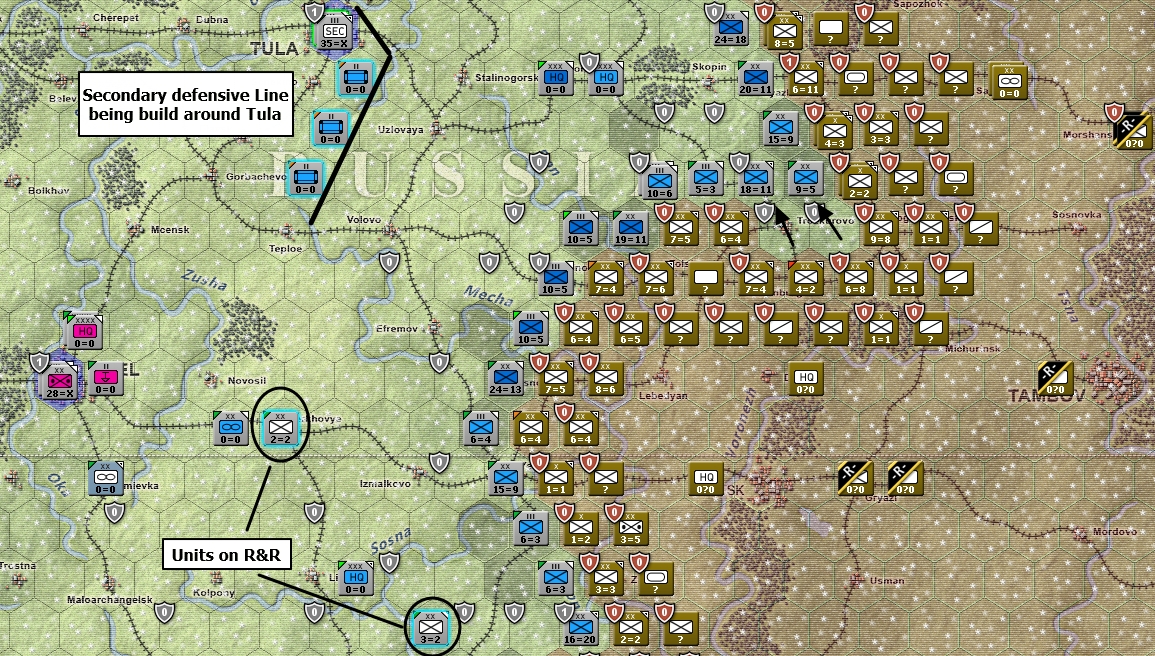Select the Soviet 6=11 infantry counter
Screen dimensions: 1155x656
click(x=806, y=79)
